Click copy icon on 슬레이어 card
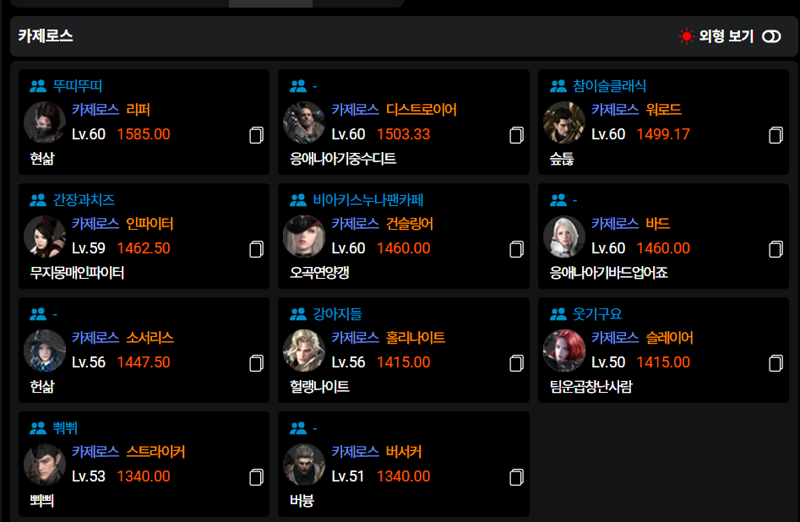The height and width of the screenshot is (522, 800). point(776,363)
